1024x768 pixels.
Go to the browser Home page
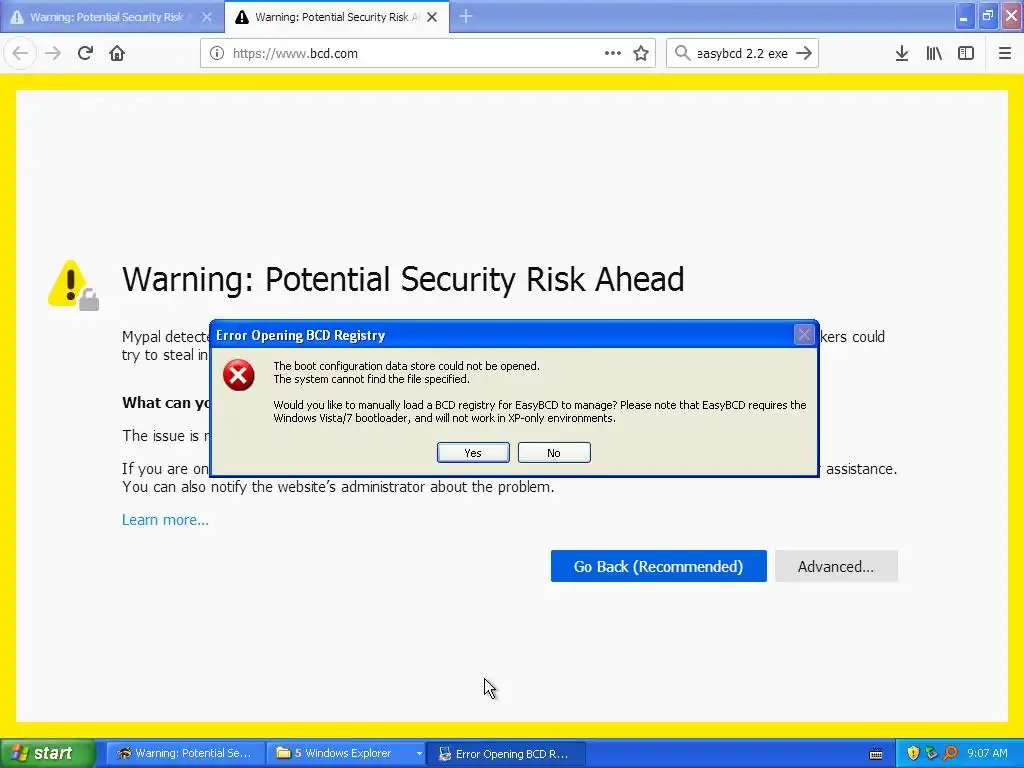click(117, 53)
